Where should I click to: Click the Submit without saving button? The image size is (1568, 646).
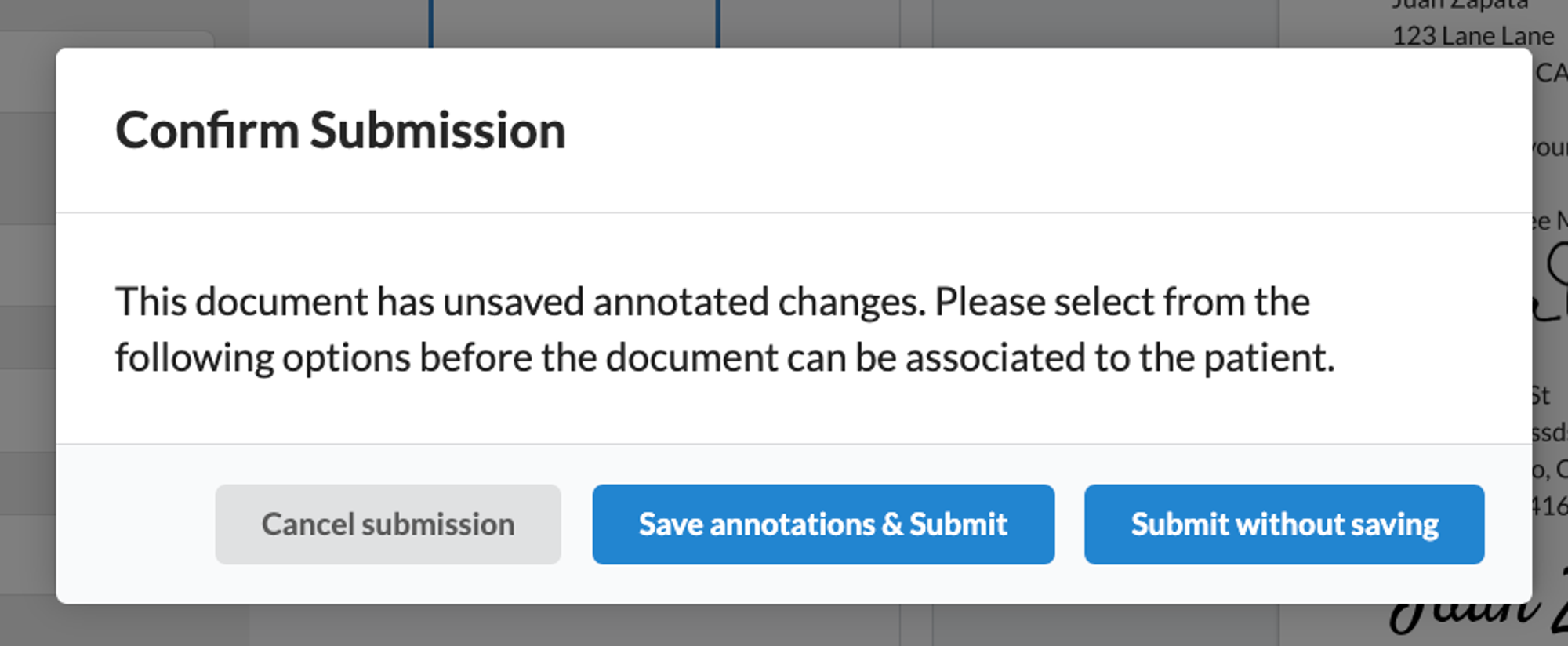1284,524
